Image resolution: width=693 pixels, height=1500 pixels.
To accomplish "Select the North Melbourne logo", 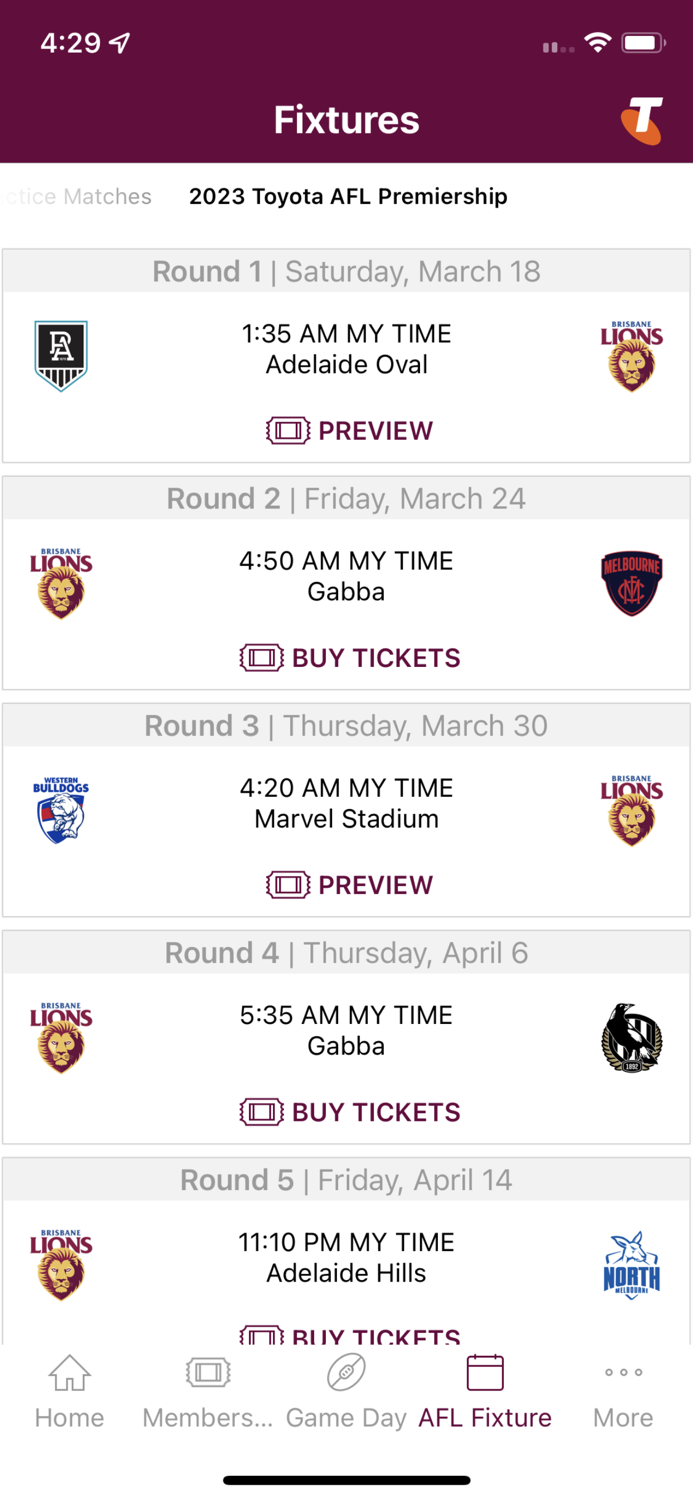I will [632, 1264].
